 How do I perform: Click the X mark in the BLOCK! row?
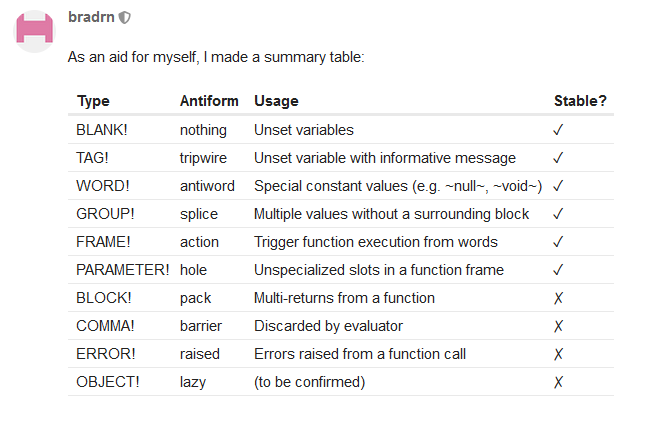[x=558, y=298]
